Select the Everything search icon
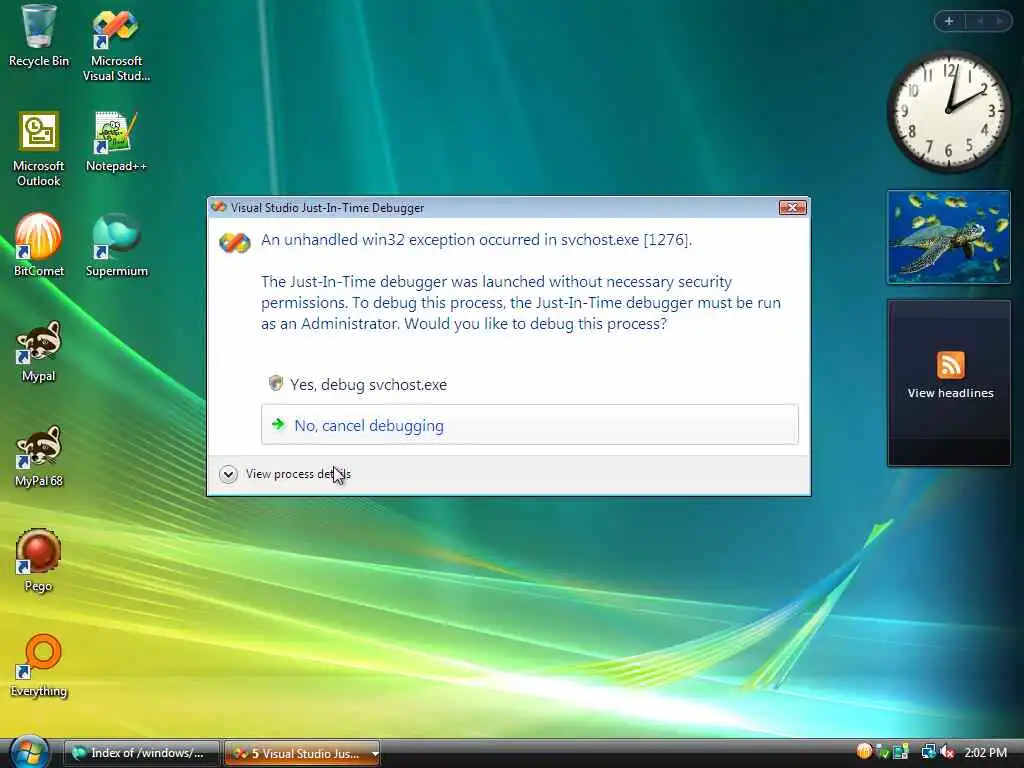 pos(39,666)
